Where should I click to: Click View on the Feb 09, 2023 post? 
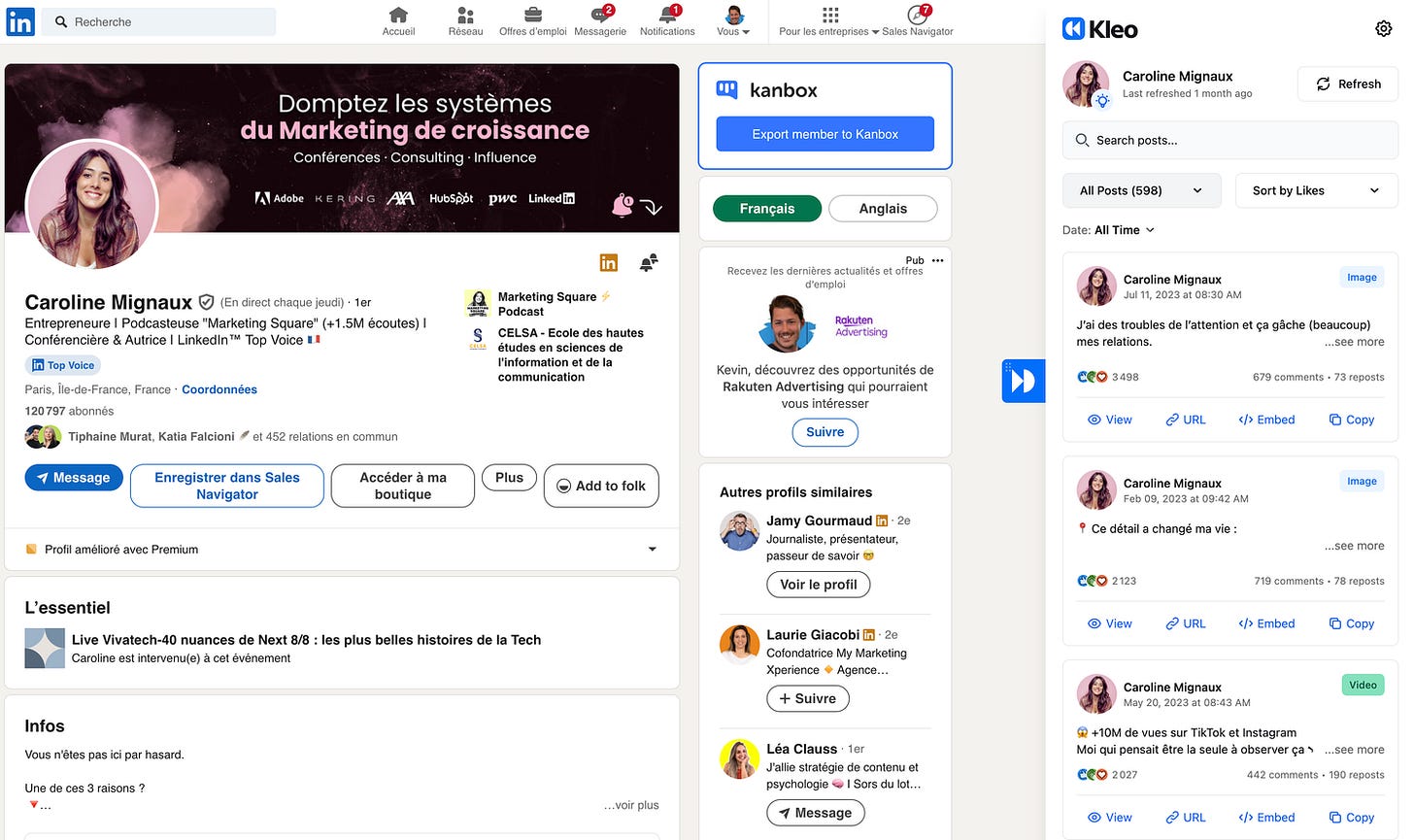pos(1110,623)
